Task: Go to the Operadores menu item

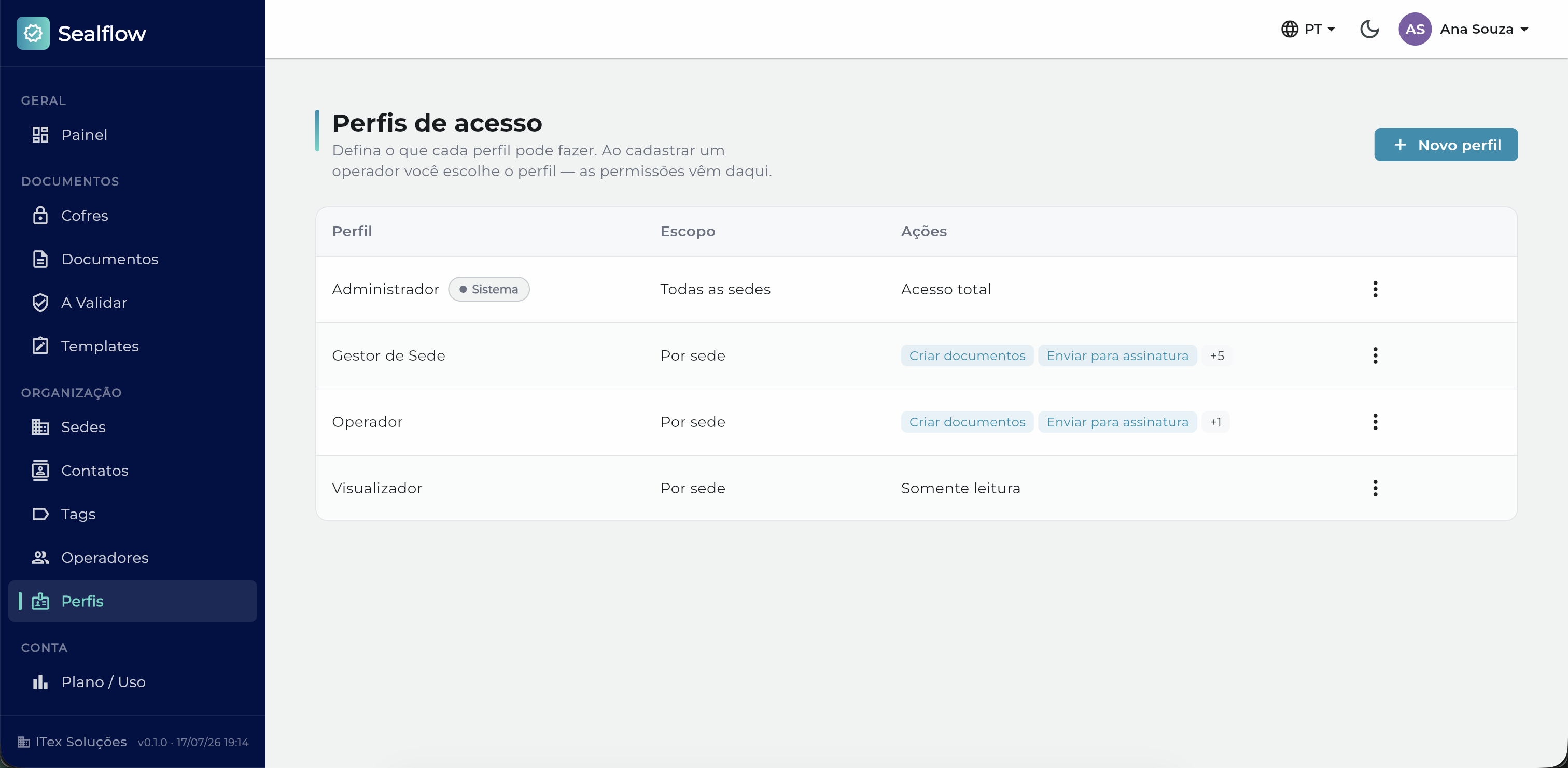Action: [133, 558]
